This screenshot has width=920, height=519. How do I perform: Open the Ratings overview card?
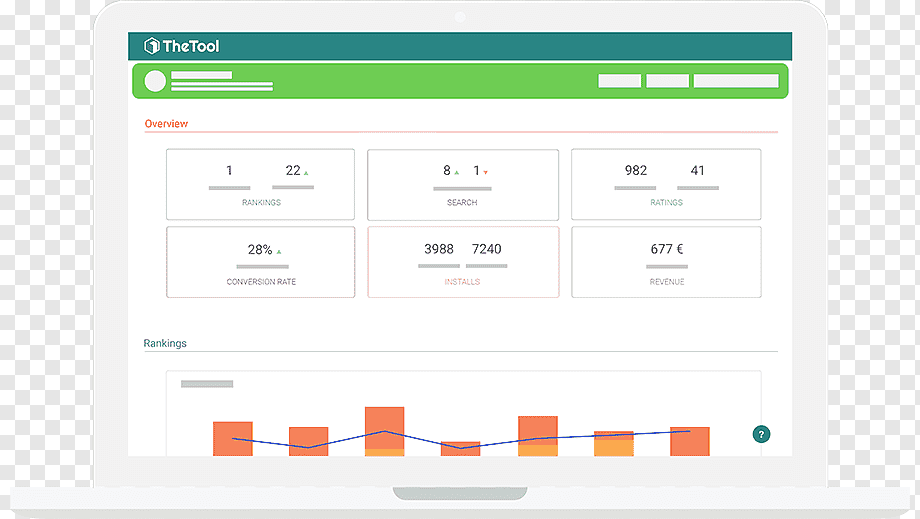click(666, 184)
